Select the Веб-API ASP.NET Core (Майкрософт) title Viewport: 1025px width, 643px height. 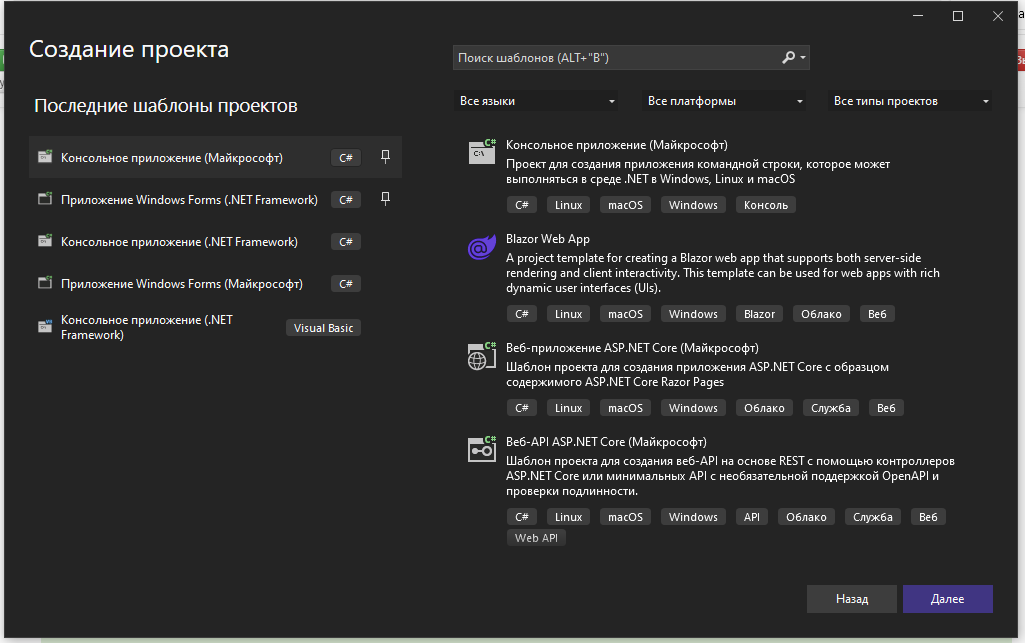(x=606, y=442)
